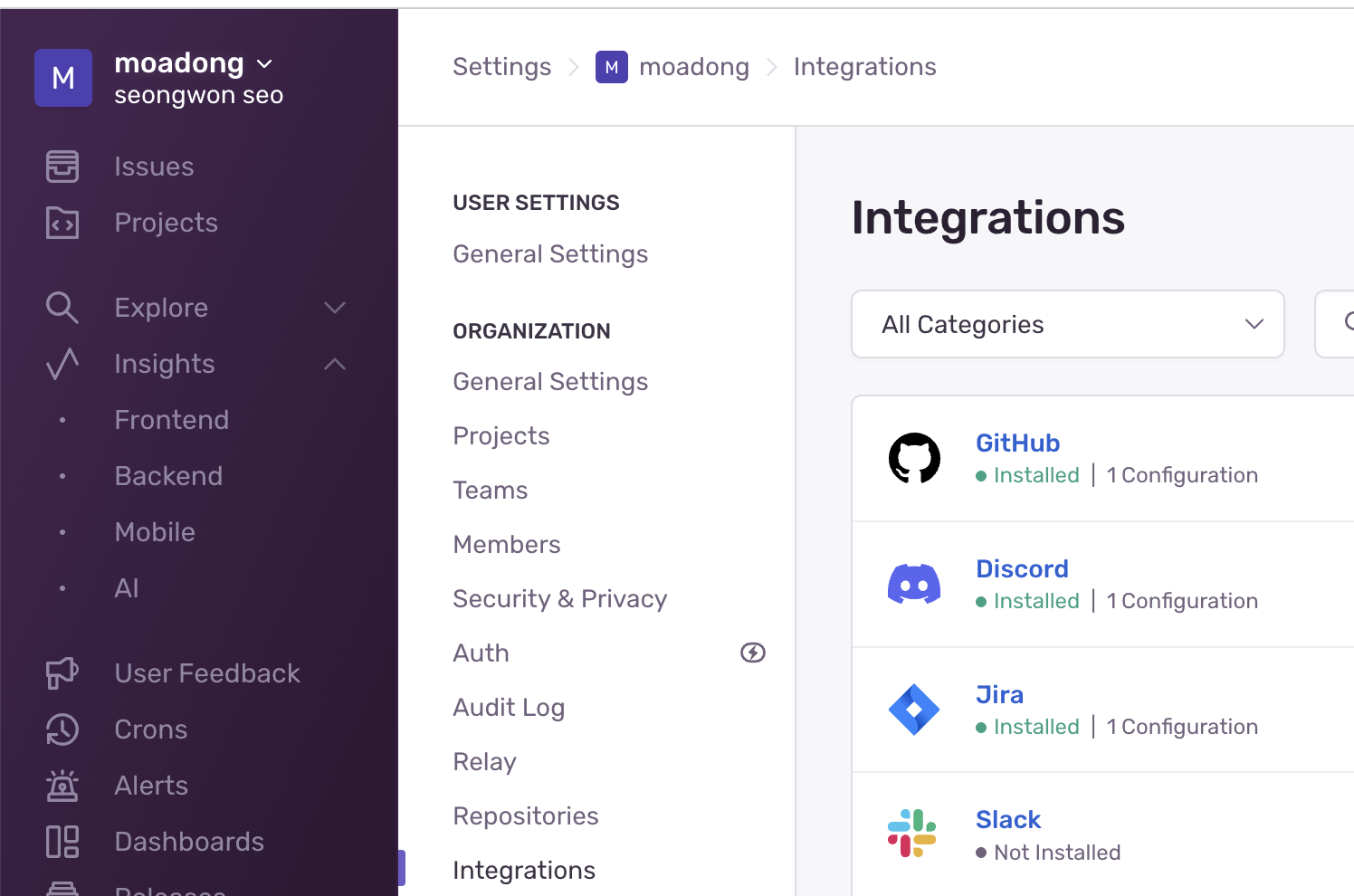Screen dimensions: 1354x896
Task: Select Integrations in settings navigation
Action: [x=524, y=871]
